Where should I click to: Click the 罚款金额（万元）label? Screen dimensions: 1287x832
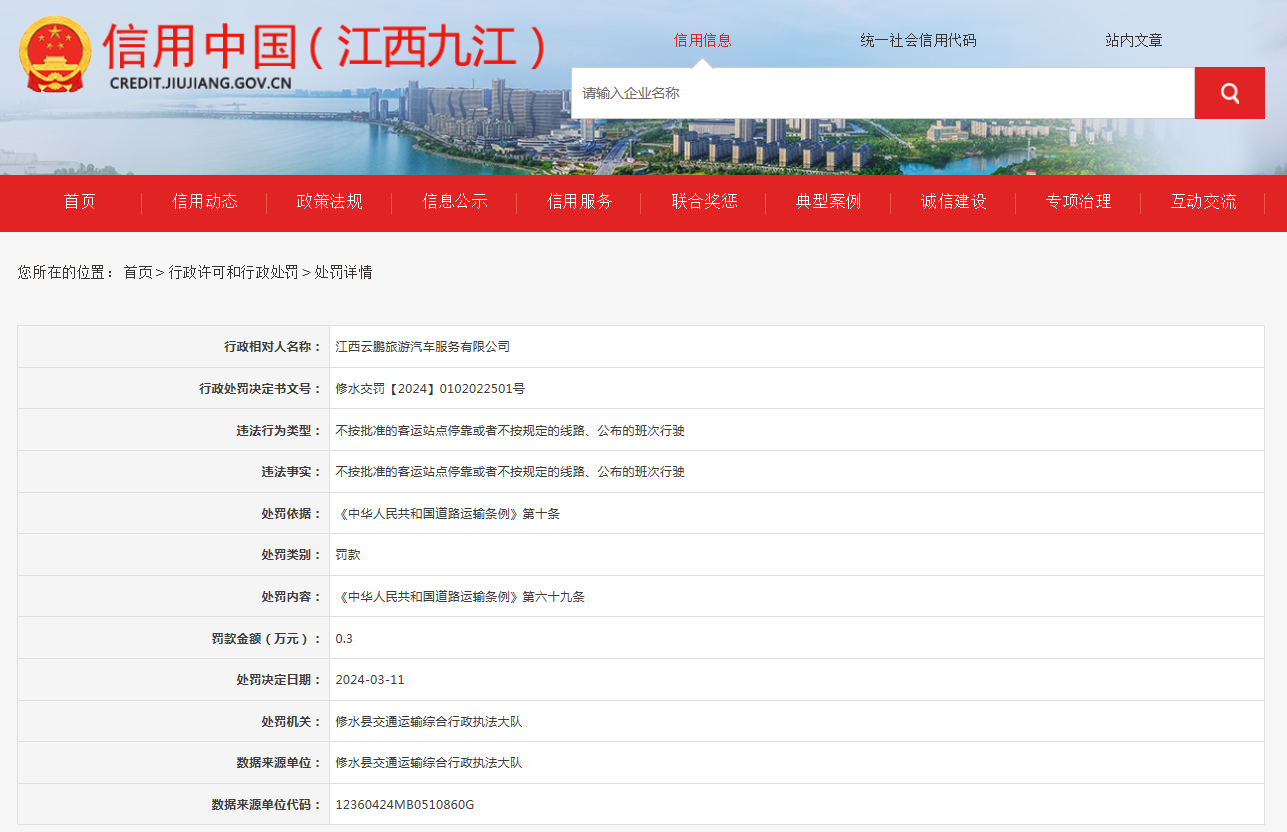tap(267, 639)
